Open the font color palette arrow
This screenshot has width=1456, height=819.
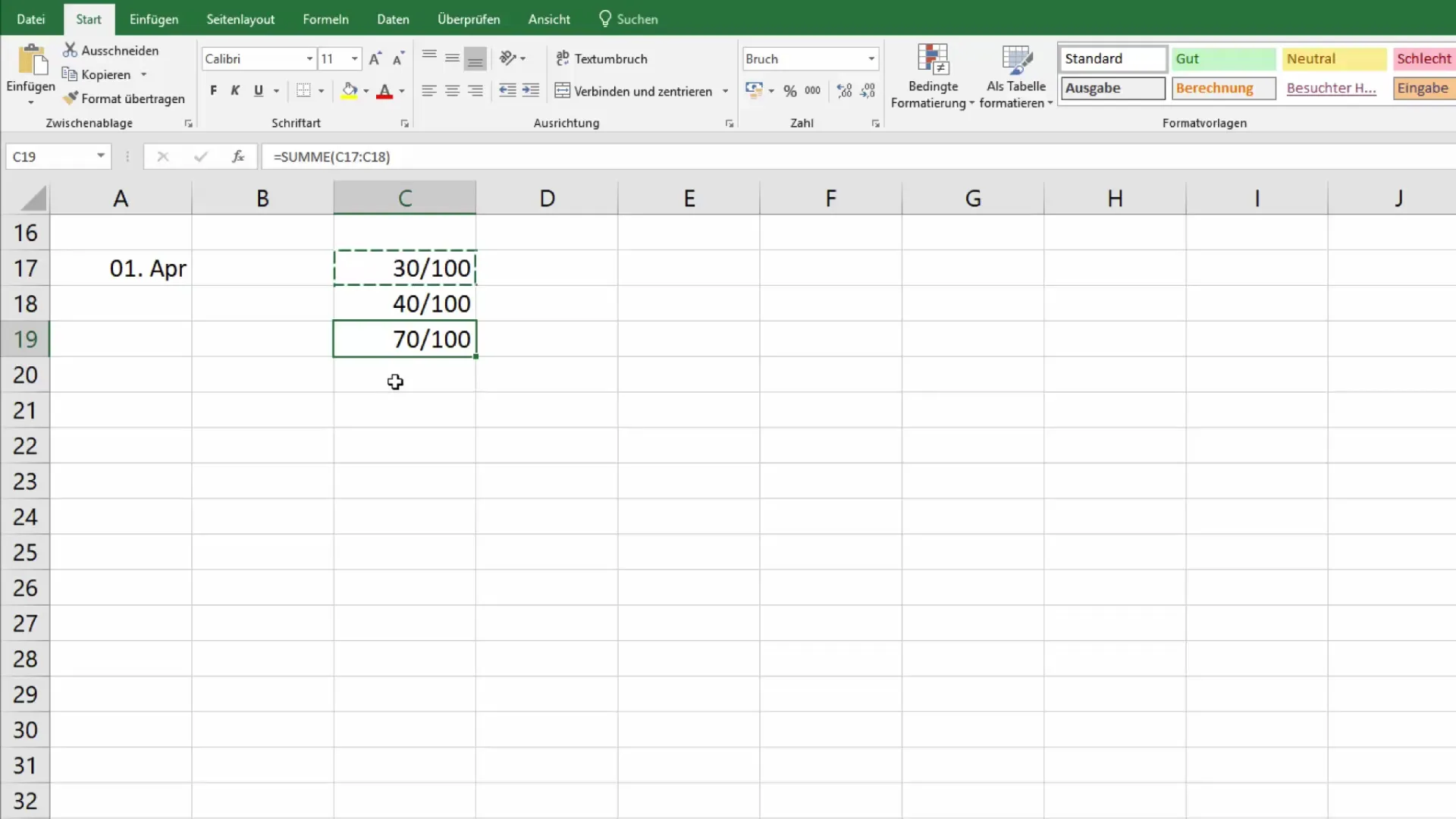click(402, 91)
